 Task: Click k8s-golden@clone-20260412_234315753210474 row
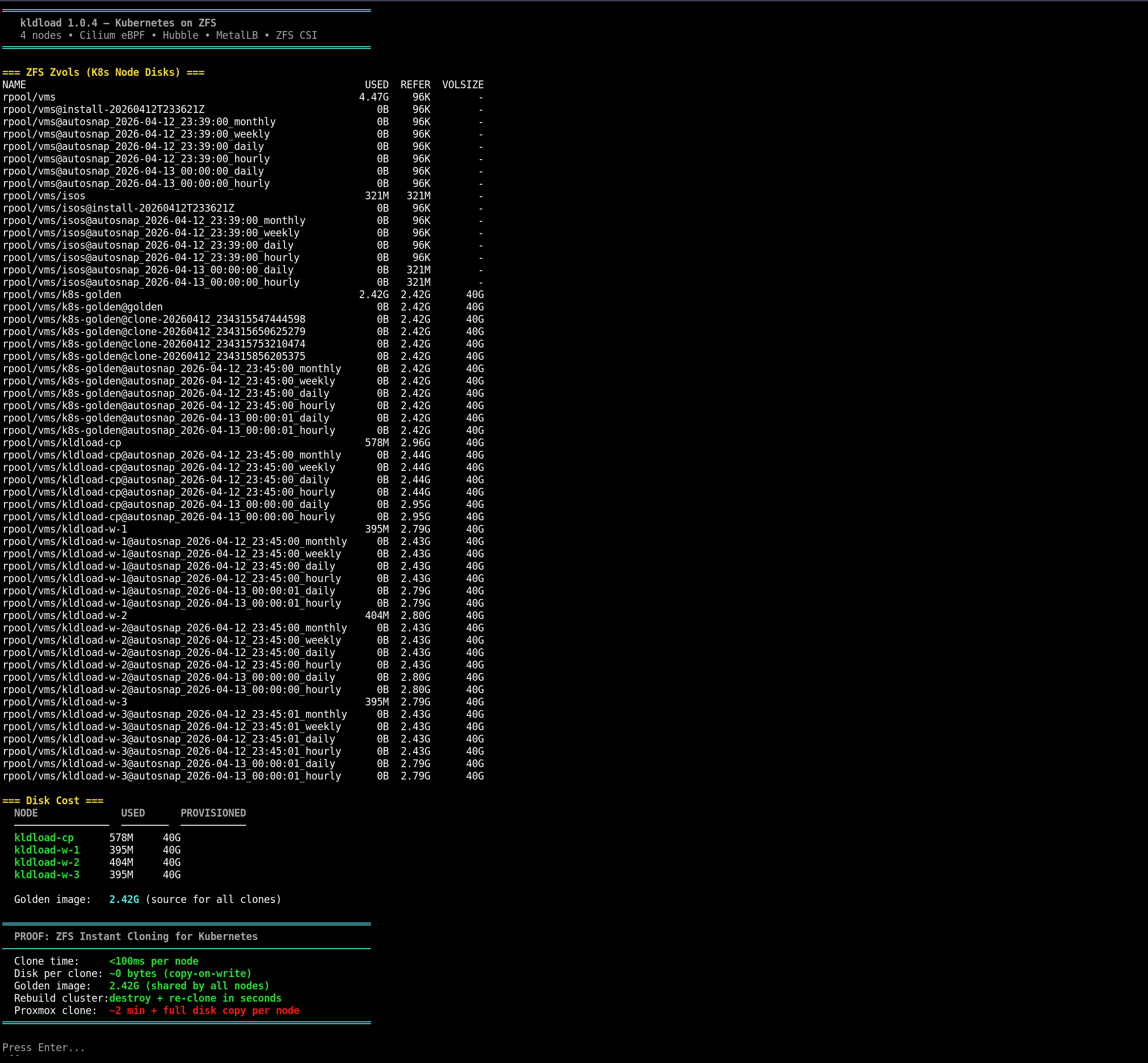[x=243, y=344]
